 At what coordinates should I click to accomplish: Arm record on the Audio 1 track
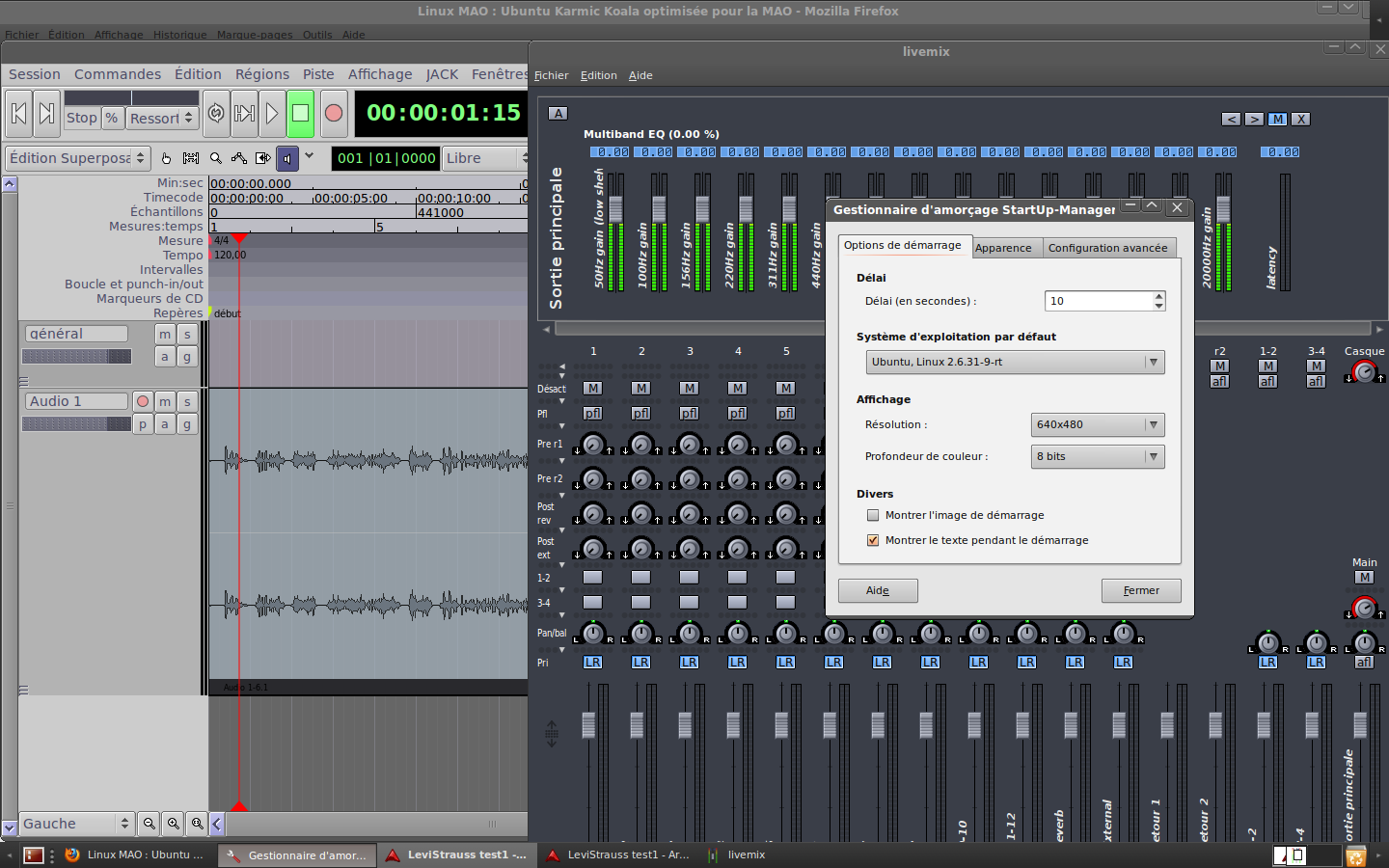pyautogui.click(x=143, y=401)
